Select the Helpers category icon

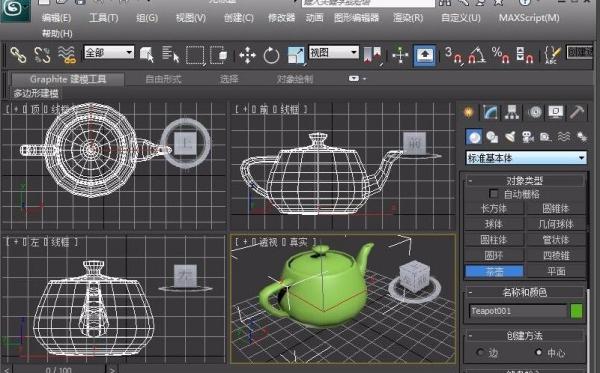point(546,137)
